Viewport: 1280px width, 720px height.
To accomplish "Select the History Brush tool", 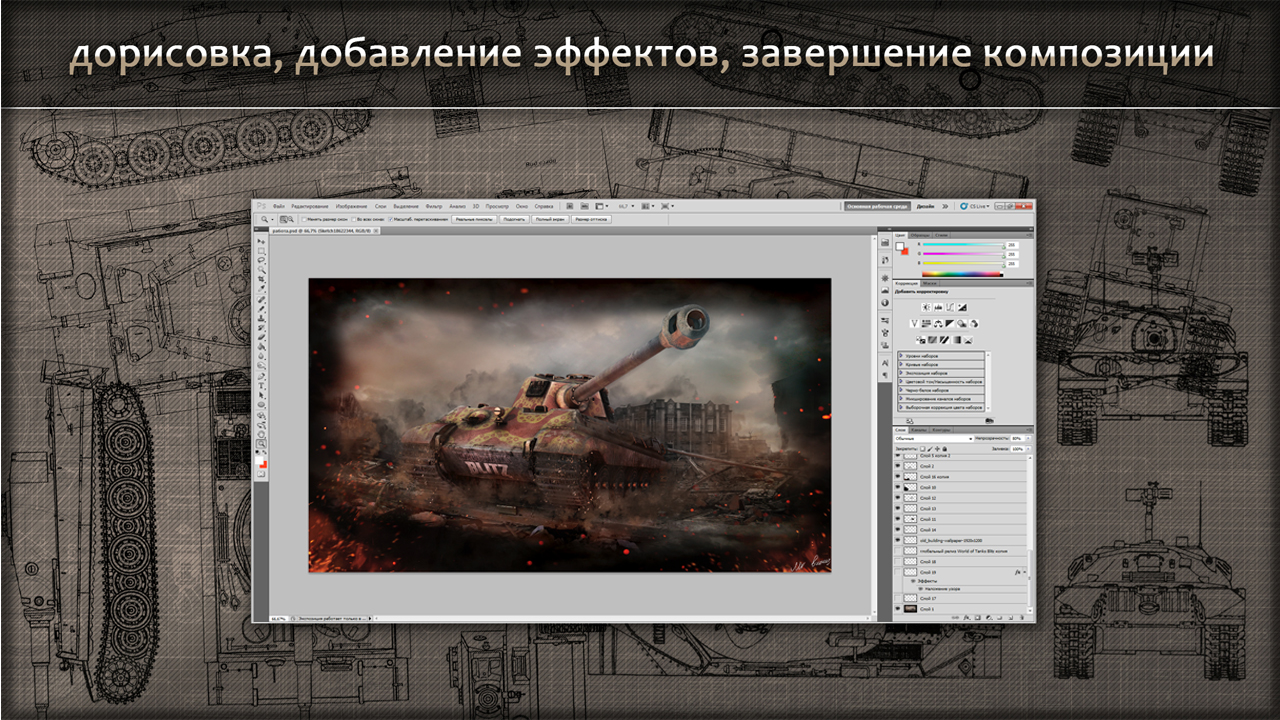I will point(261,327).
